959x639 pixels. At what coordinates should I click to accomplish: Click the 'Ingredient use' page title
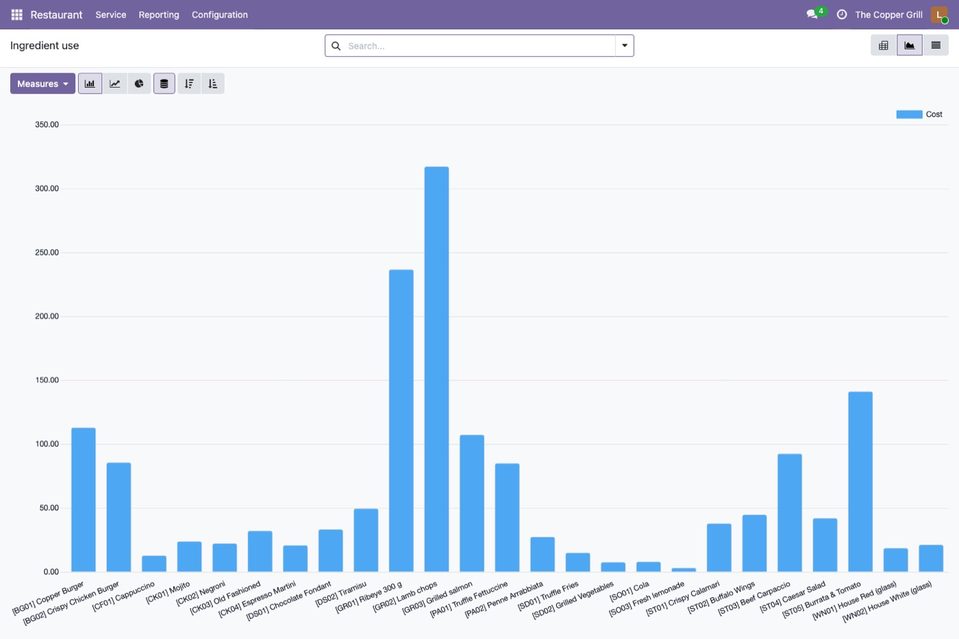(45, 46)
